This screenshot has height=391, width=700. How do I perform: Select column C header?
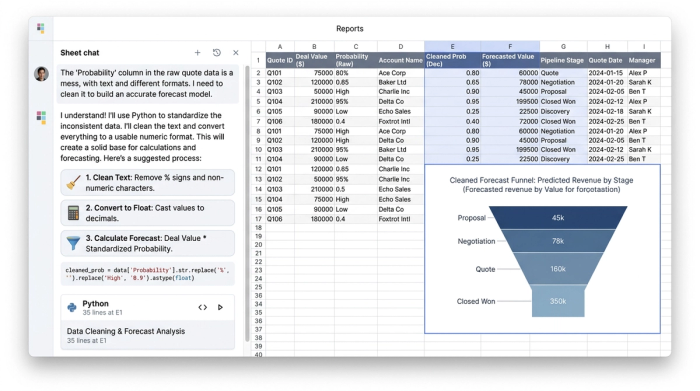[356, 46]
